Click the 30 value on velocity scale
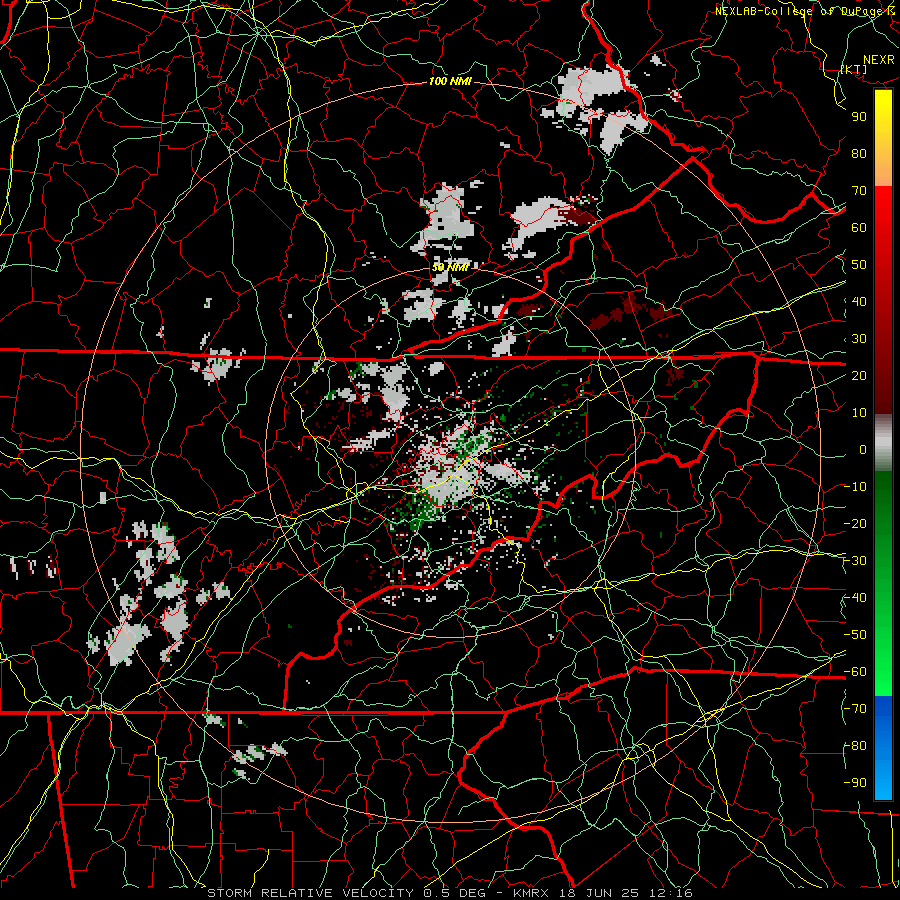 859,339
